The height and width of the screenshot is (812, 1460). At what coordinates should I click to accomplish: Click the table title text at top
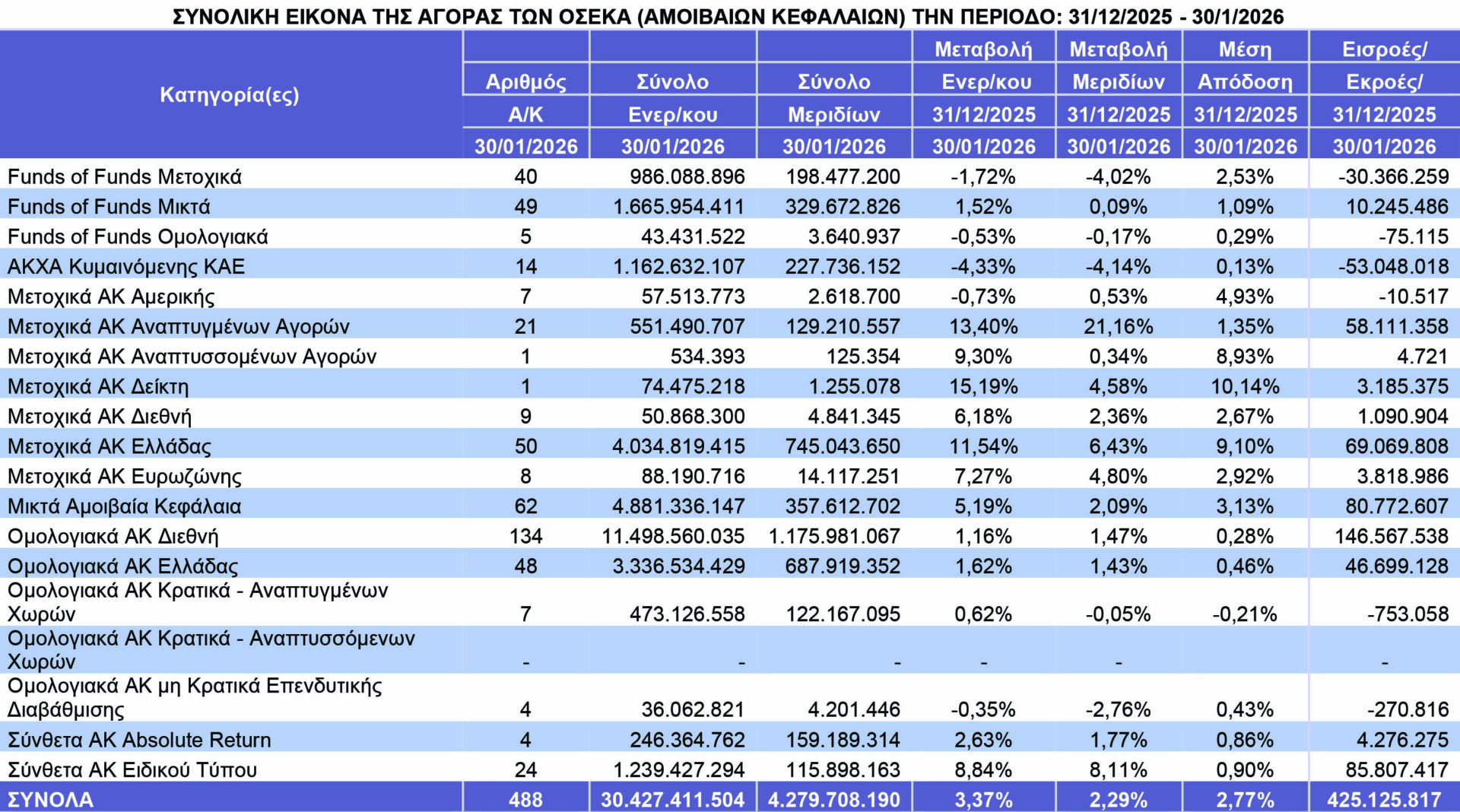(728, 16)
